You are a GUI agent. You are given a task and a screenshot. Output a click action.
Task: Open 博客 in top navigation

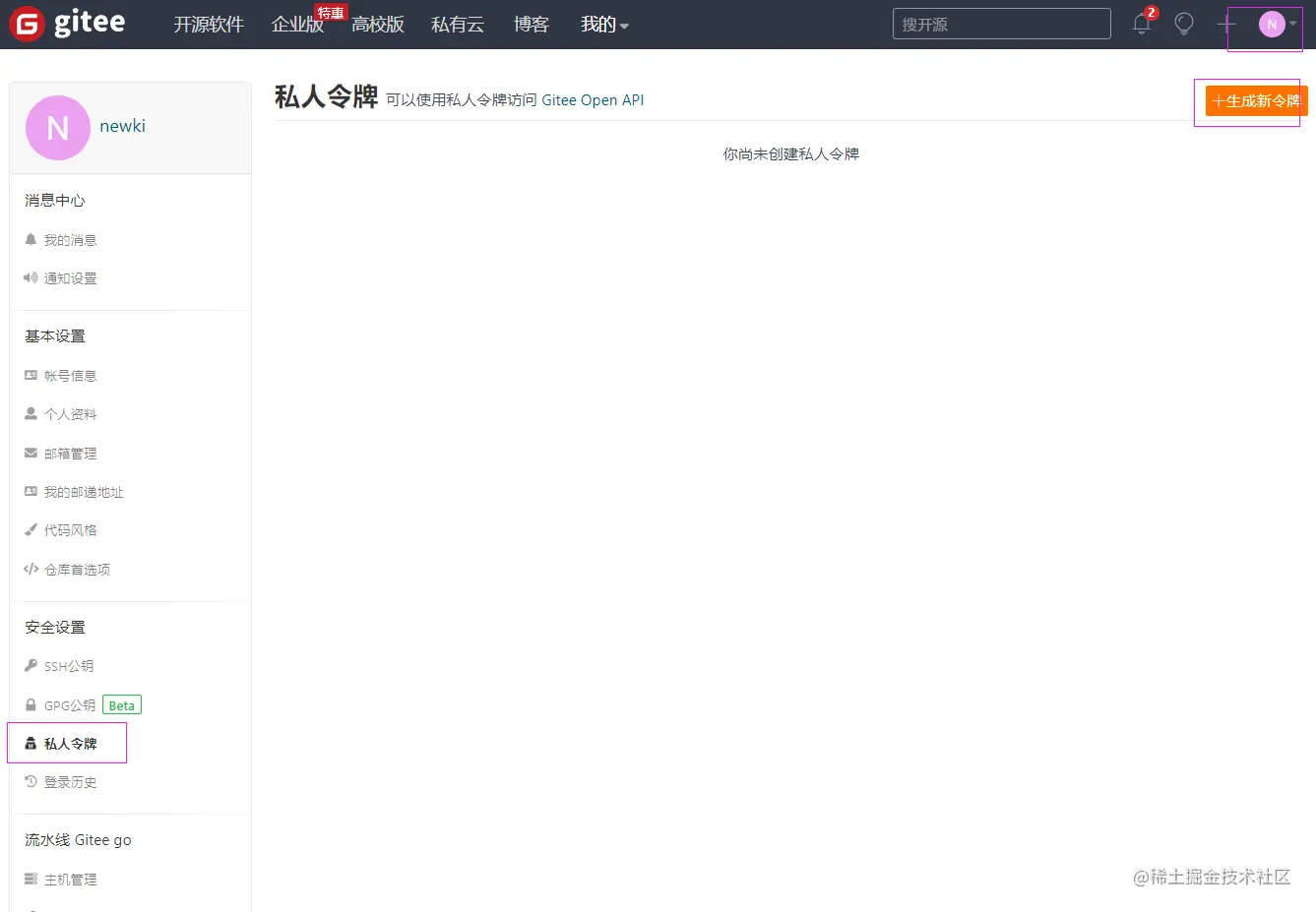(532, 25)
